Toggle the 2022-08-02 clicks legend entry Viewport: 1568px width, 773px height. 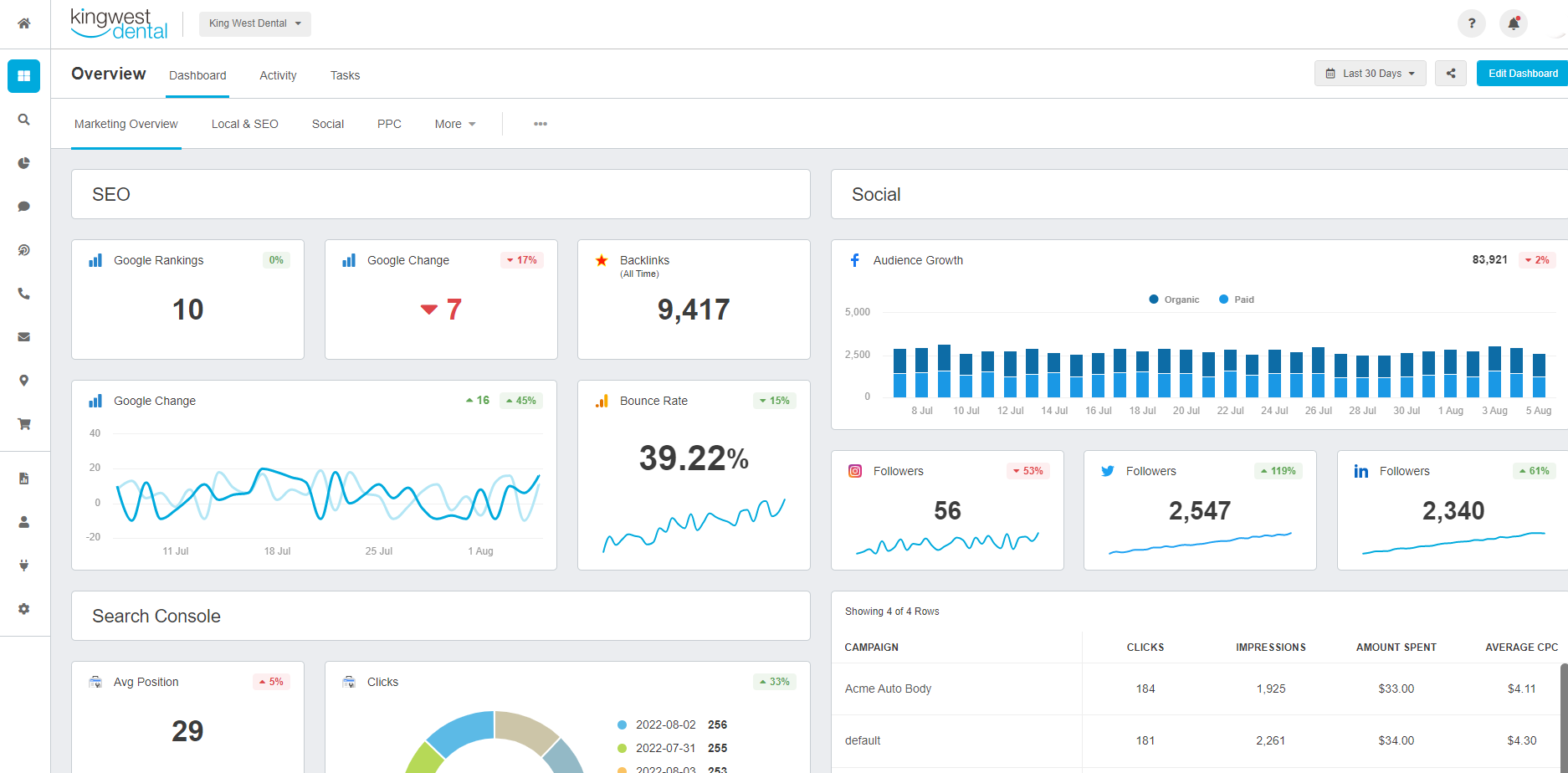click(664, 724)
